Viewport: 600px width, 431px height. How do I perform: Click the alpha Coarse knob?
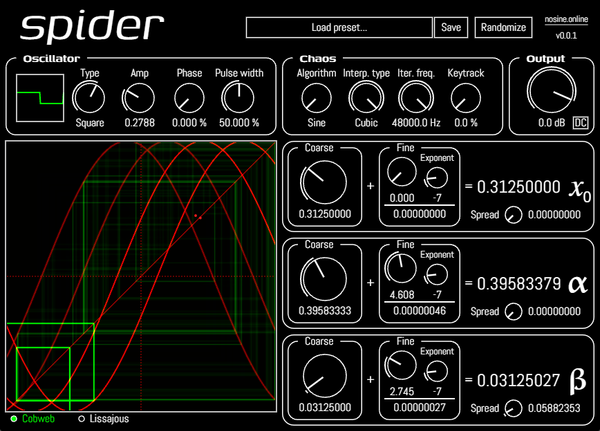324,279
